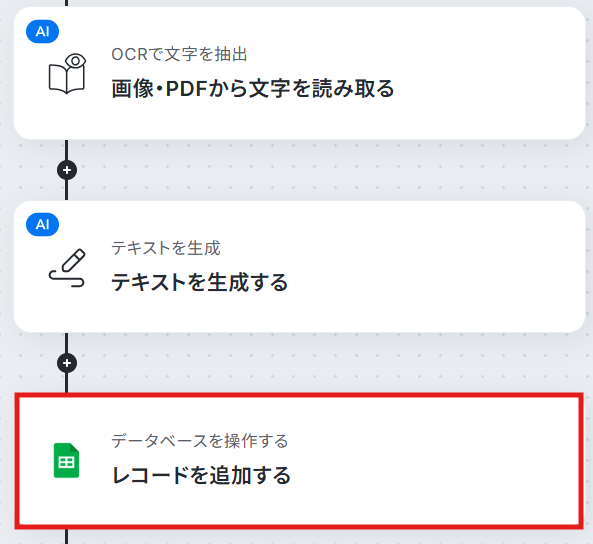Screen dimensions: 593x544
Task: Click the pencil text generation icon
Action: (x=67, y=268)
